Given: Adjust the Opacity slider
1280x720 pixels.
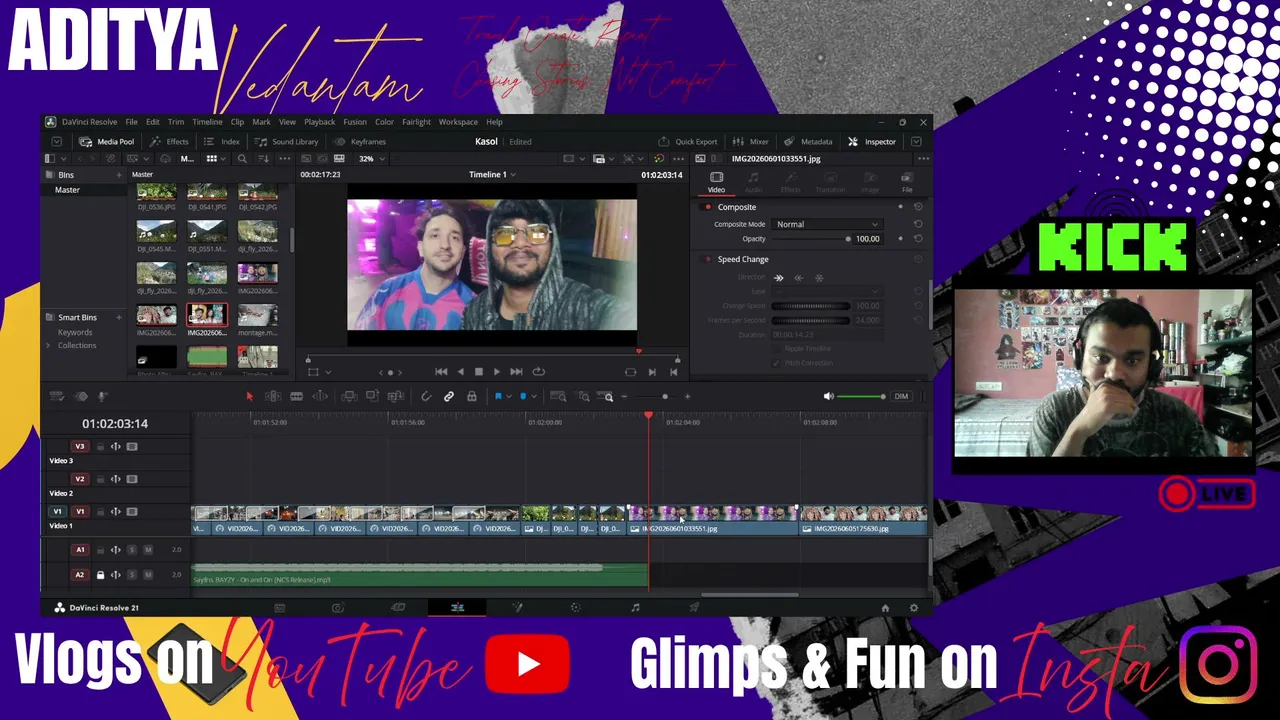Looking at the screenshot, I should 810,239.
